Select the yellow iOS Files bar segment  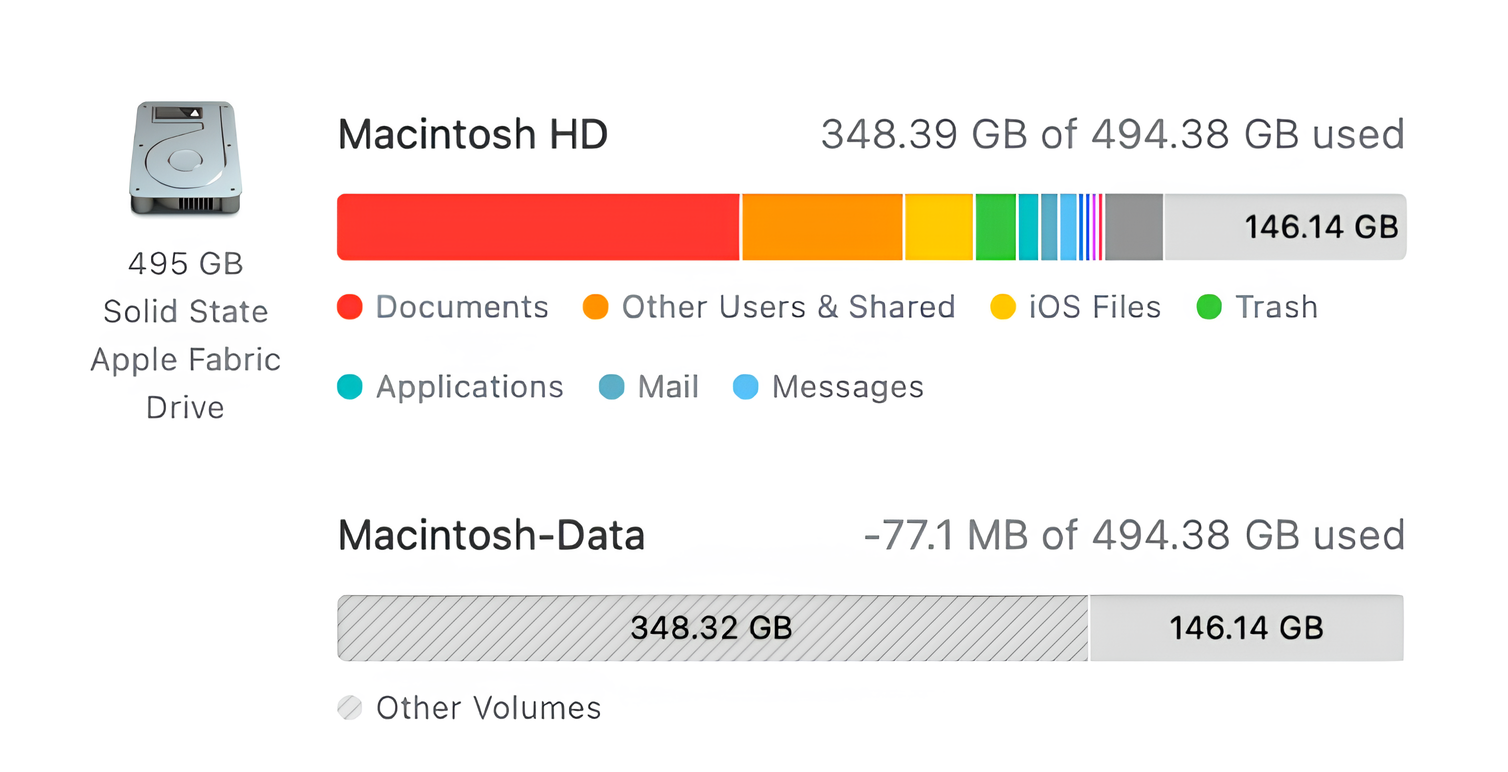[x=939, y=227]
